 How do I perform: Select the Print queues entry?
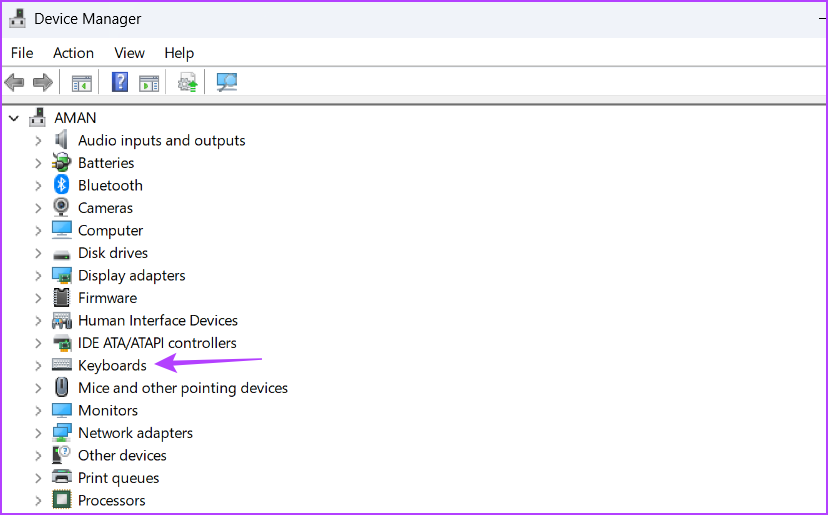click(x=118, y=478)
